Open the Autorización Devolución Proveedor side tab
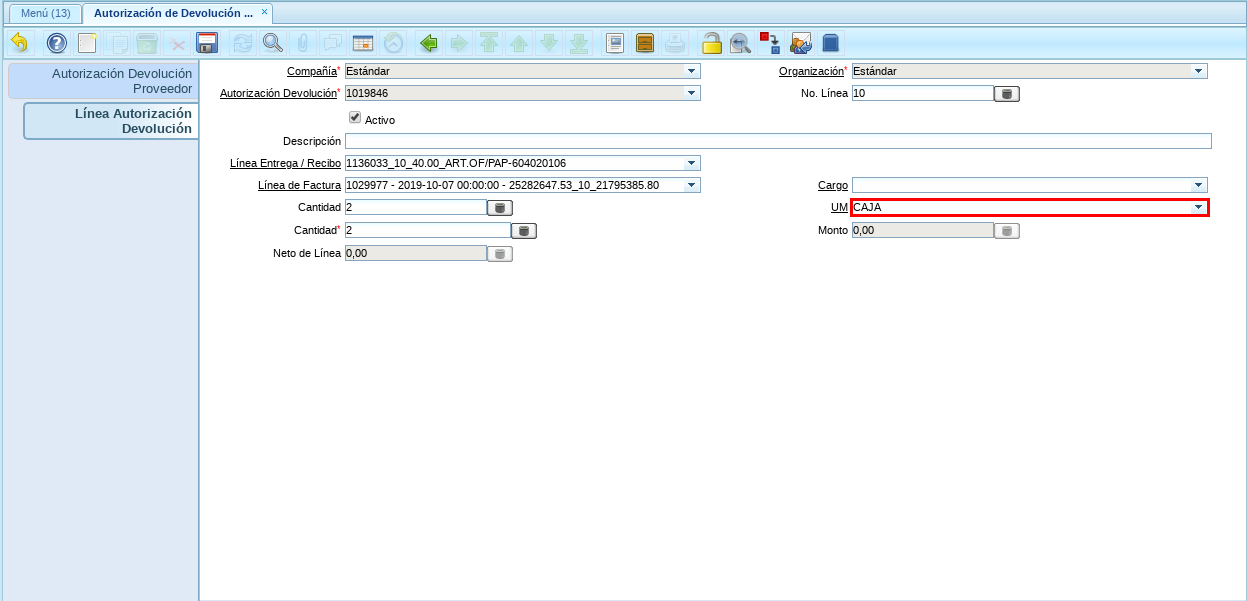Viewport: 1247px width, 601px height. coord(103,81)
